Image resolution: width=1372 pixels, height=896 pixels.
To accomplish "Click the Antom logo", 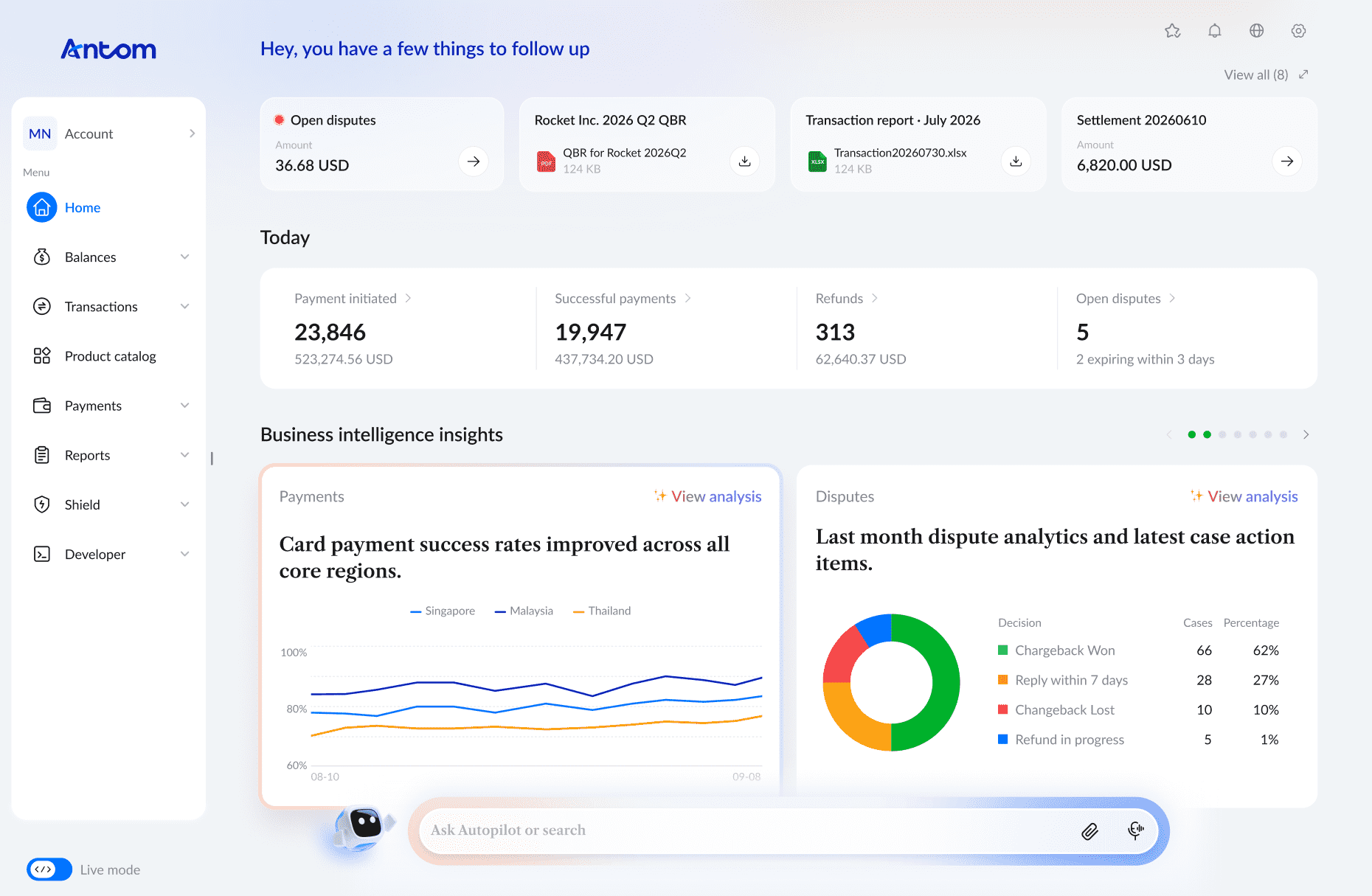I will (108, 49).
